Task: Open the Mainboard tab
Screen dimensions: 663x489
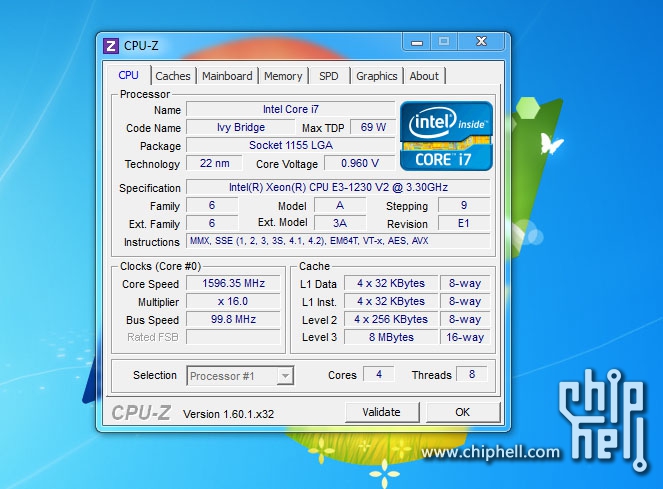Action: point(227,76)
